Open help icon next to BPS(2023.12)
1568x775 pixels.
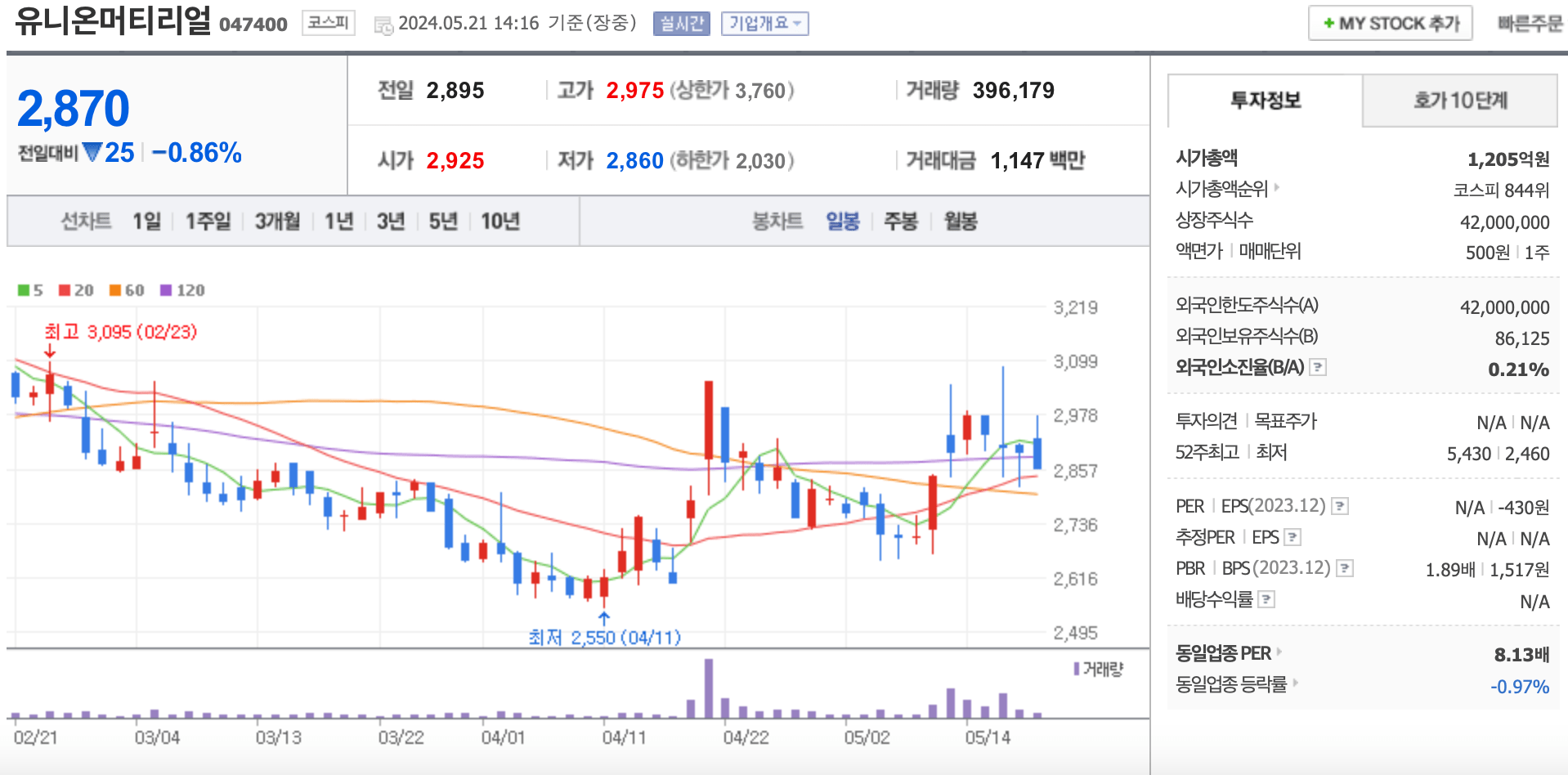1345,568
